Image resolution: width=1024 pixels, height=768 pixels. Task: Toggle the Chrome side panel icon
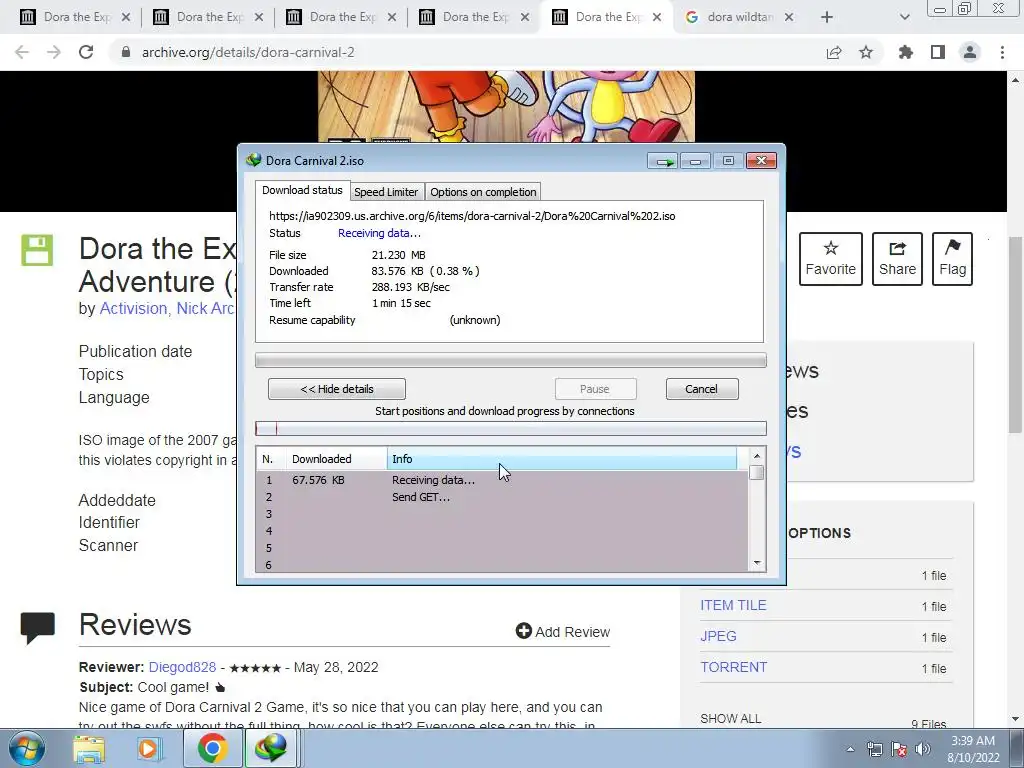938,52
